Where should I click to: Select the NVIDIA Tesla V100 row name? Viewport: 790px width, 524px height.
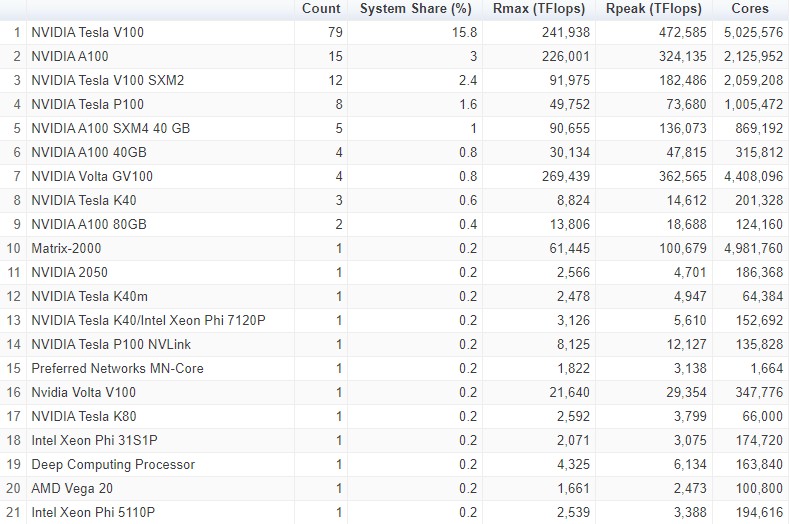pyautogui.click(x=88, y=32)
